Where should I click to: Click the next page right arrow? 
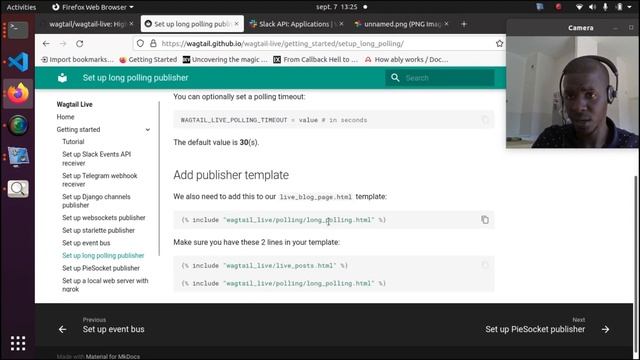(605, 329)
